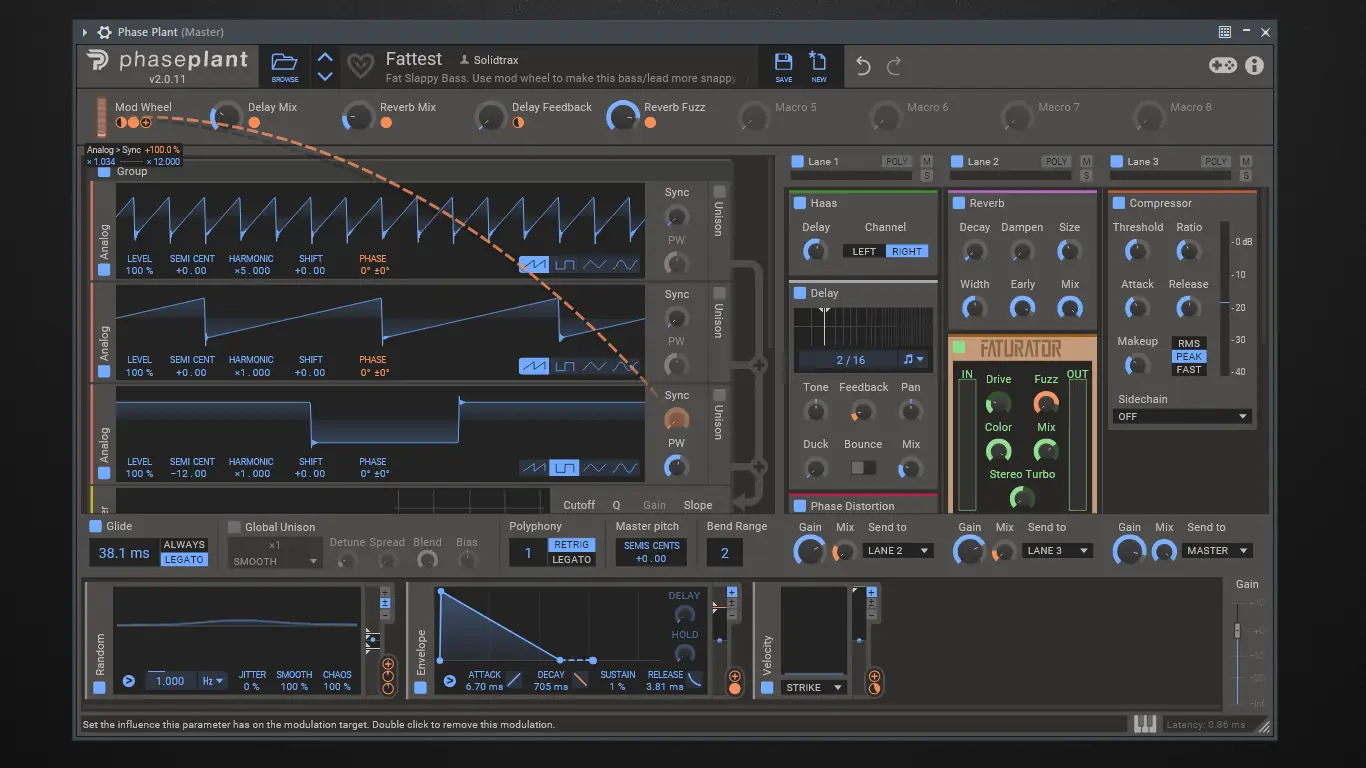
Task: Open the Send to MASTER dropdown
Action: (x=1217, y=550)
